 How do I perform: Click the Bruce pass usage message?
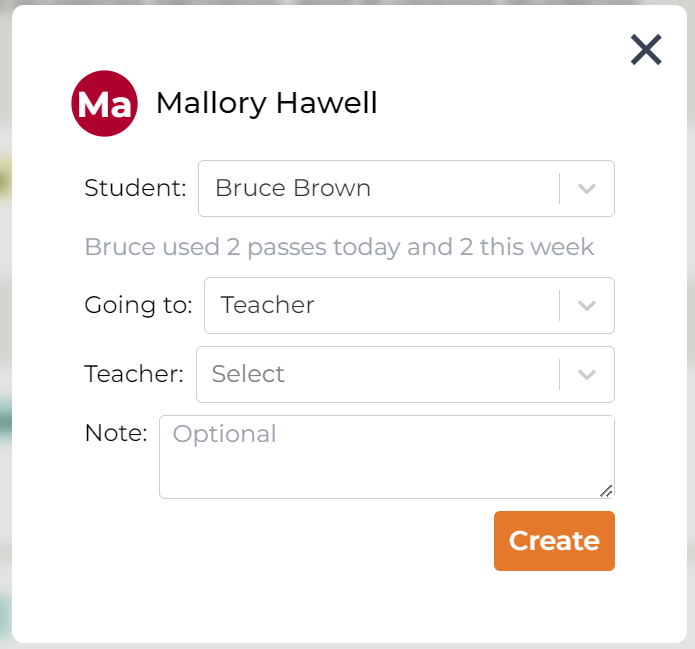(x=339, y=247)
